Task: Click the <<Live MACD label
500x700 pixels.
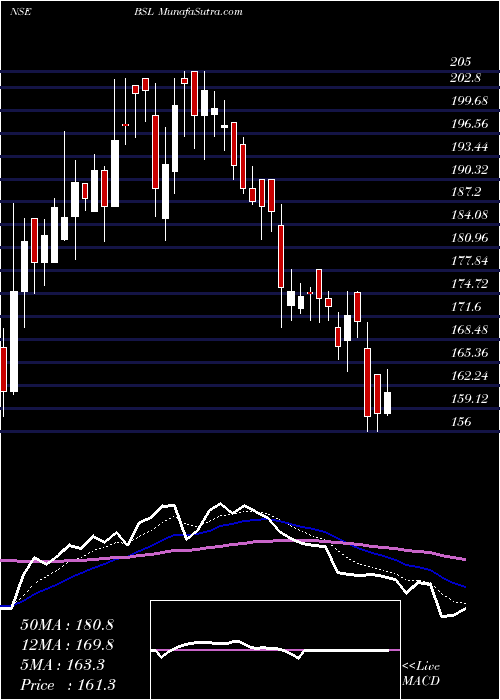Action: coord(421,673)
